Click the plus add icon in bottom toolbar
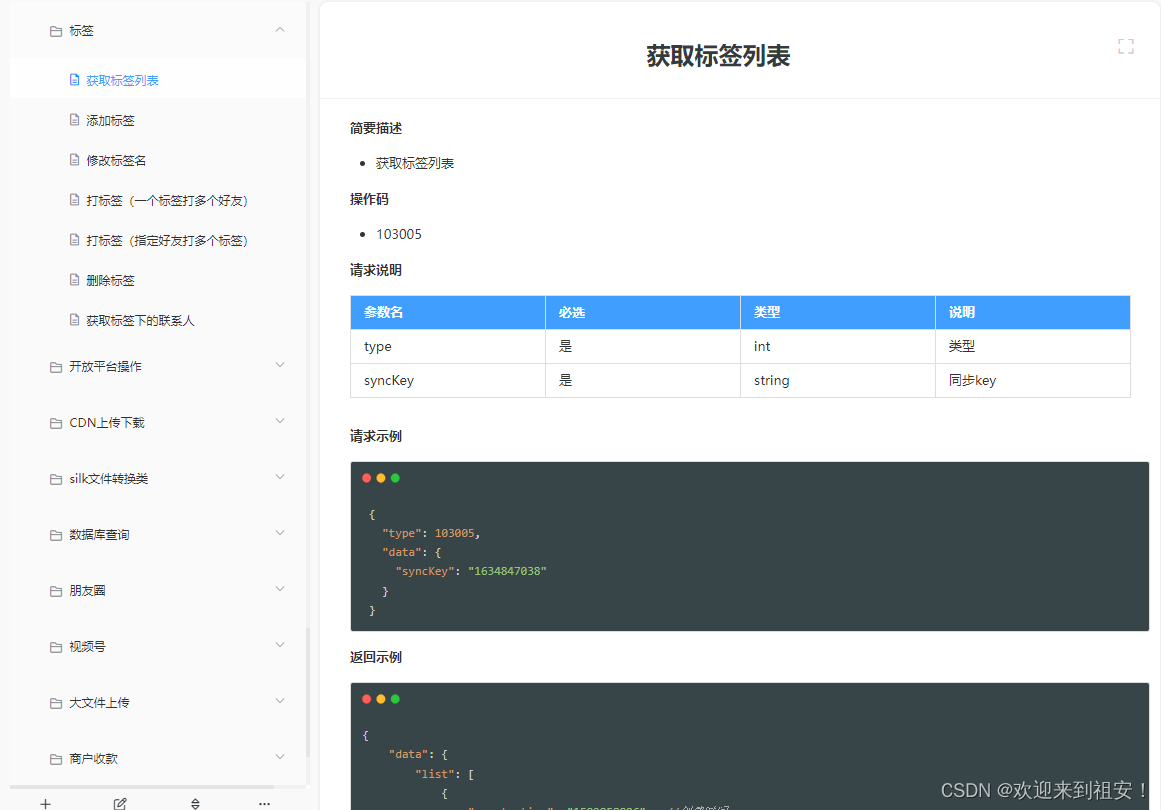Viewport: 1161px width, 810px height. pyautogui.click(x=45, y=803)
